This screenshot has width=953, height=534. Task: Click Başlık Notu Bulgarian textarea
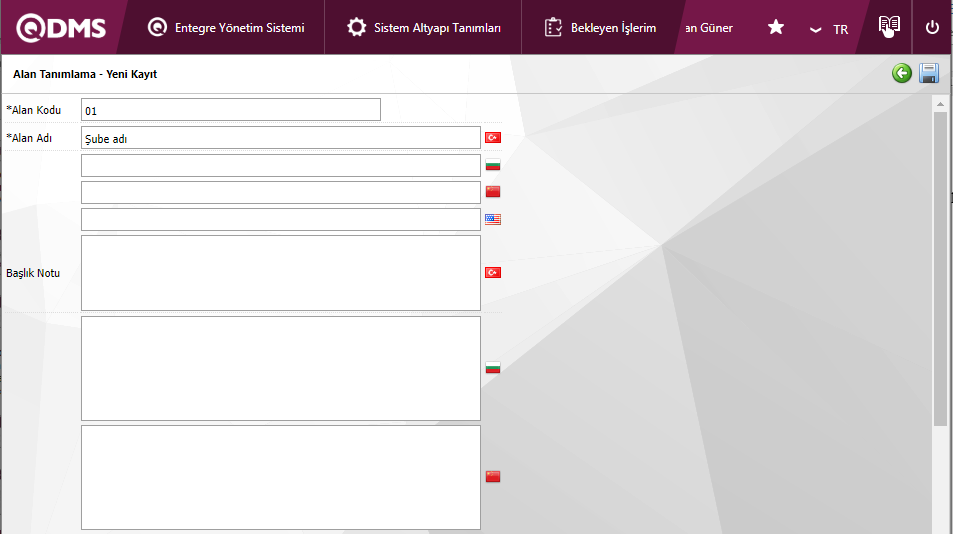click(x=281, y=368)
